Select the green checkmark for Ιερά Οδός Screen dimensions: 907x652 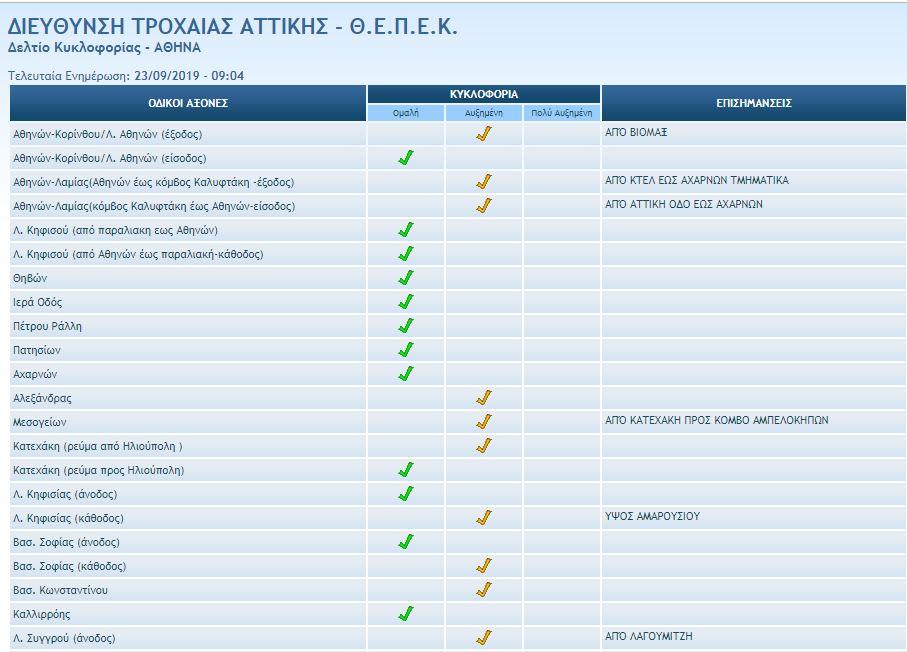[x=405, y=301]
